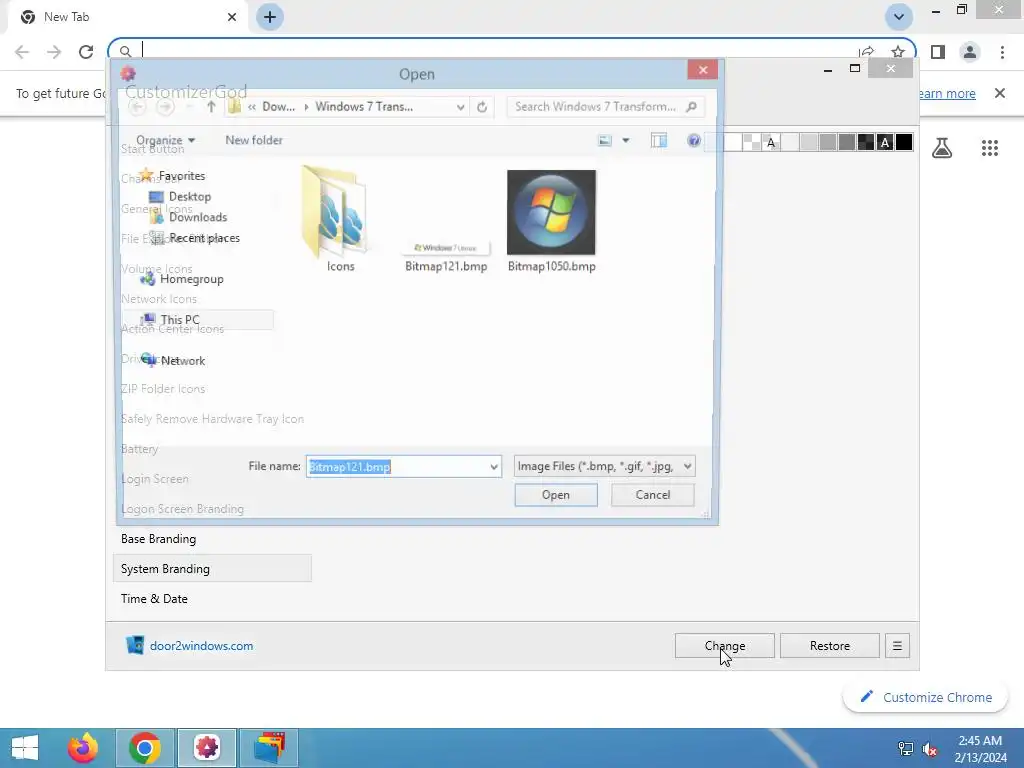Select System Branding in CustomizerGod list
The height and width of the screenshot is (768, 1024).
(x=212, y=569)
